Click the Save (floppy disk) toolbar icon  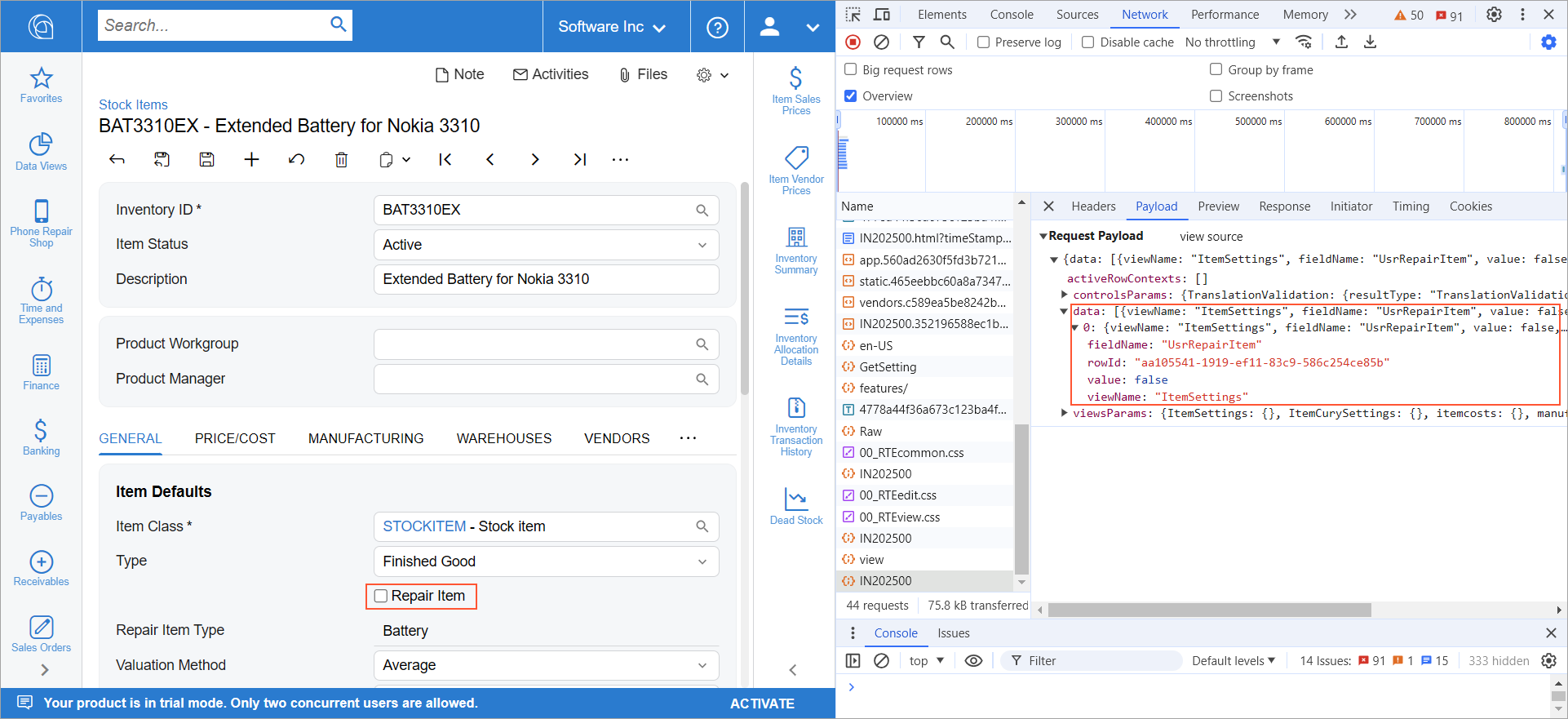click(x=207, y=160)
